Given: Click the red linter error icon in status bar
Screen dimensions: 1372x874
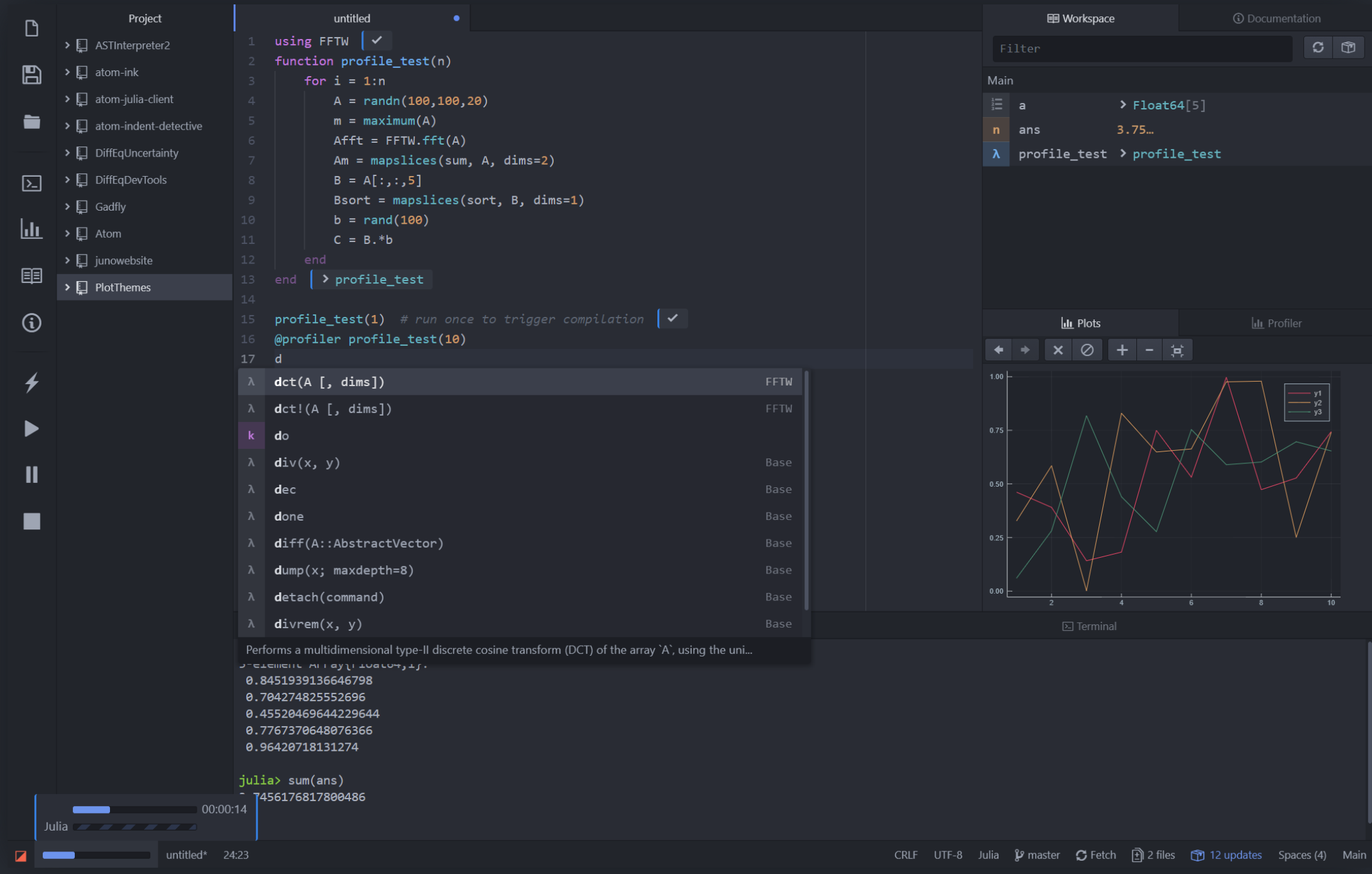Looking at the screenshot, I should [21, 856].
